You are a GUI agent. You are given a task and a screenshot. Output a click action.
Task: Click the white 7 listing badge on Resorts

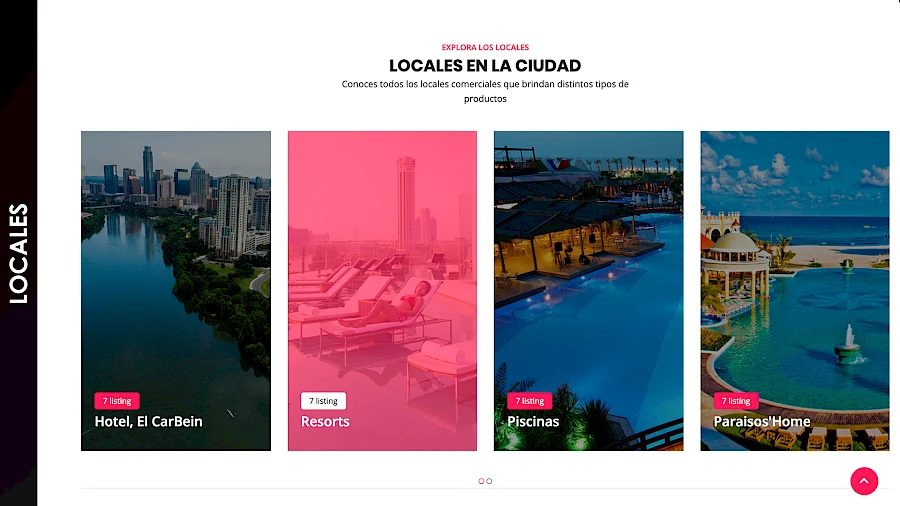point(323,400)
